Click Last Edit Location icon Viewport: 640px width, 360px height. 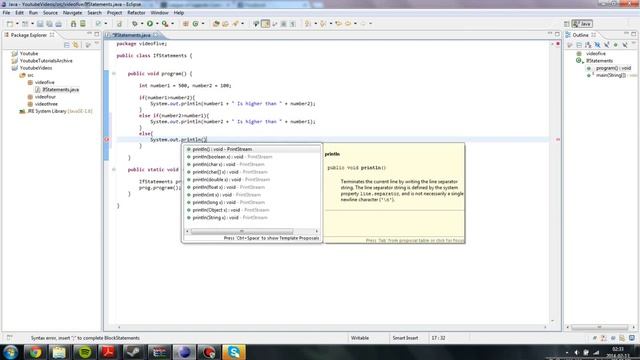pyautogui.click(x=338, y=24)
